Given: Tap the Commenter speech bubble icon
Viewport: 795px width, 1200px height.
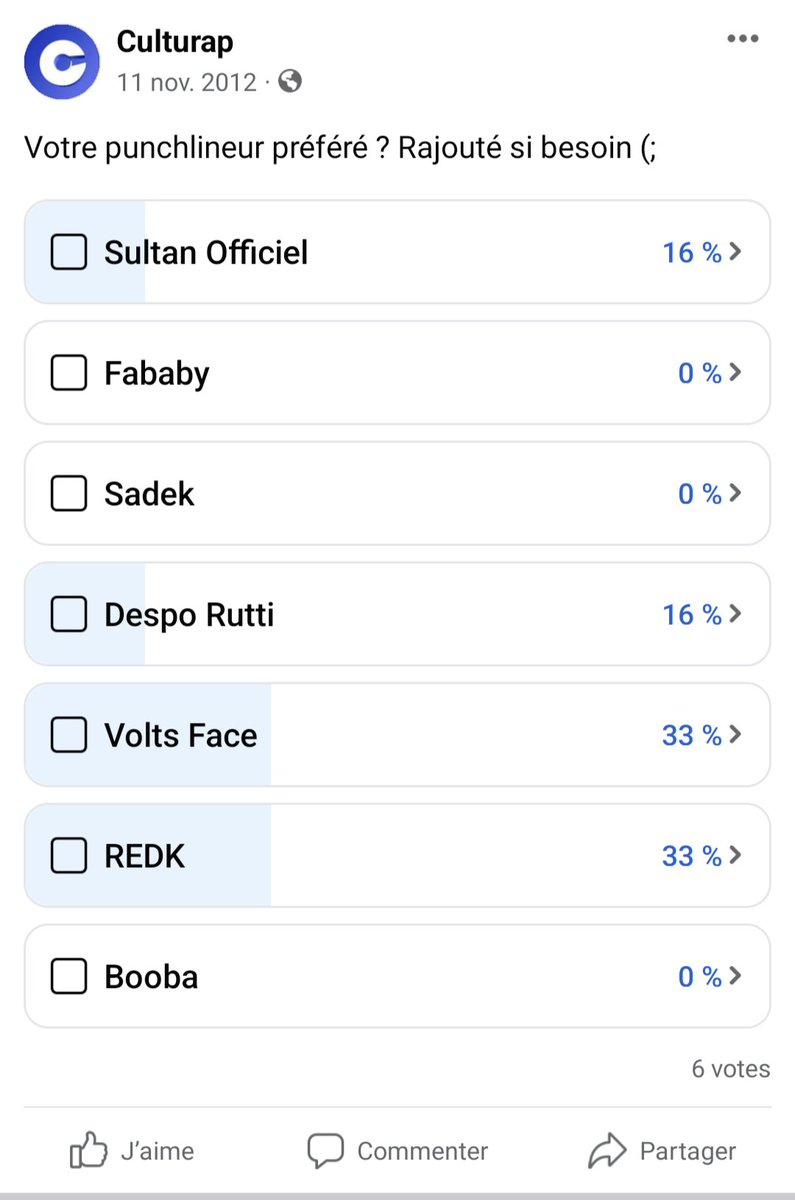Looking at the screenshot, I should click(x=325, y=1152).
